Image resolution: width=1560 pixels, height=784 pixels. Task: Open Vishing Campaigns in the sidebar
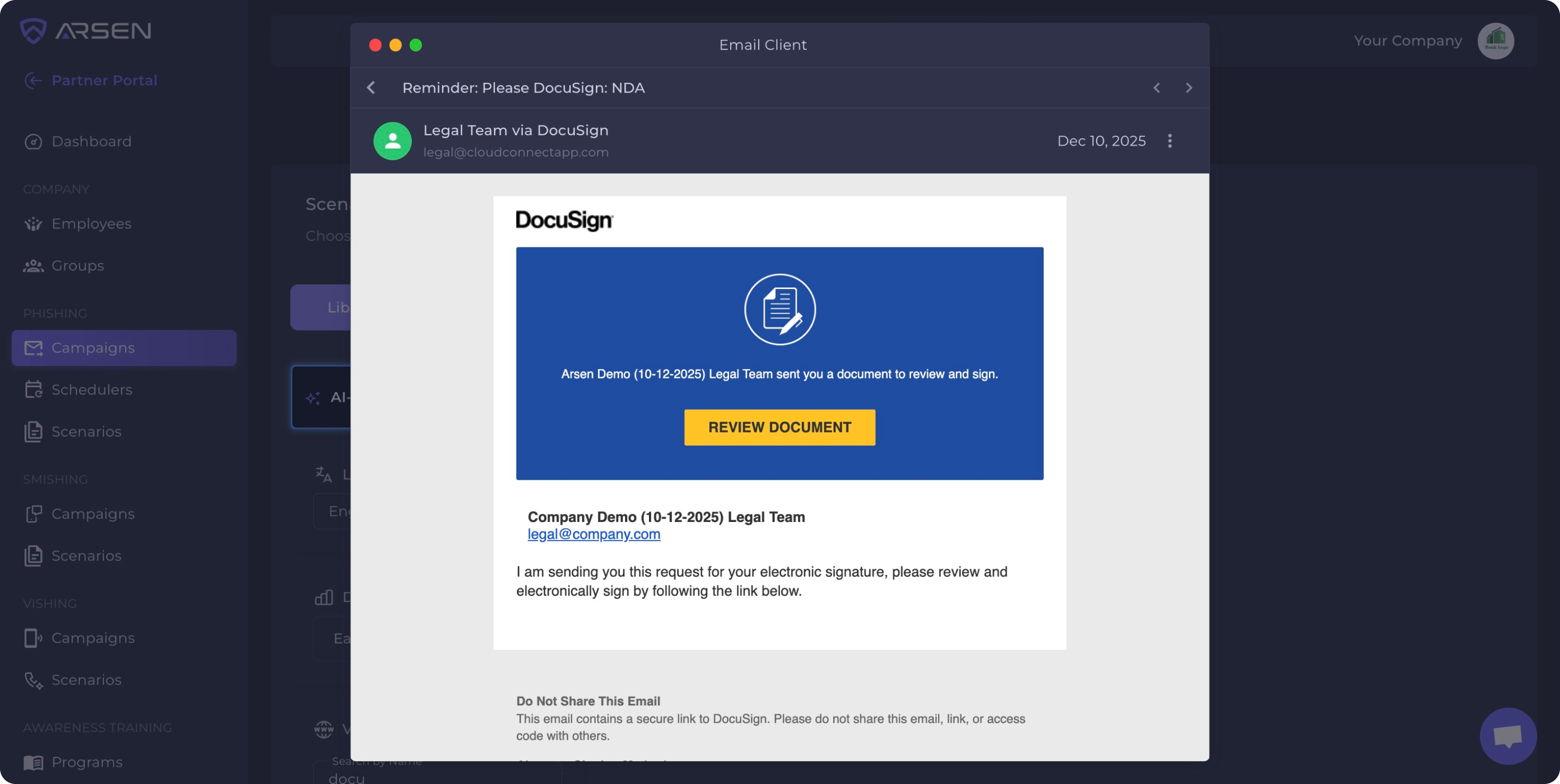93,637
